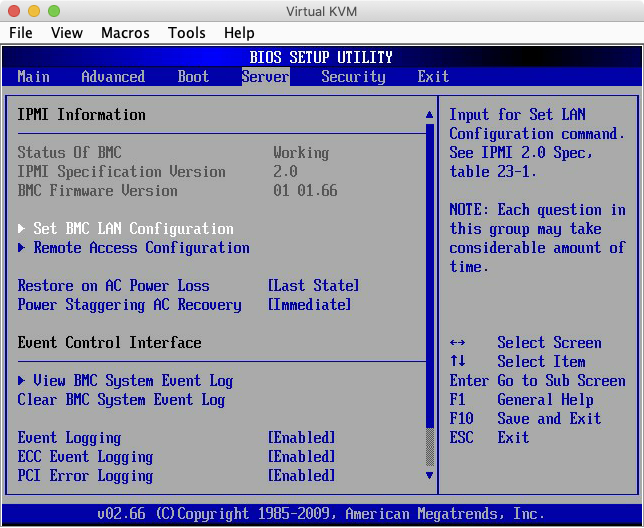
Task: Click the BMC status value Working
Action: (x=301, y=153)
